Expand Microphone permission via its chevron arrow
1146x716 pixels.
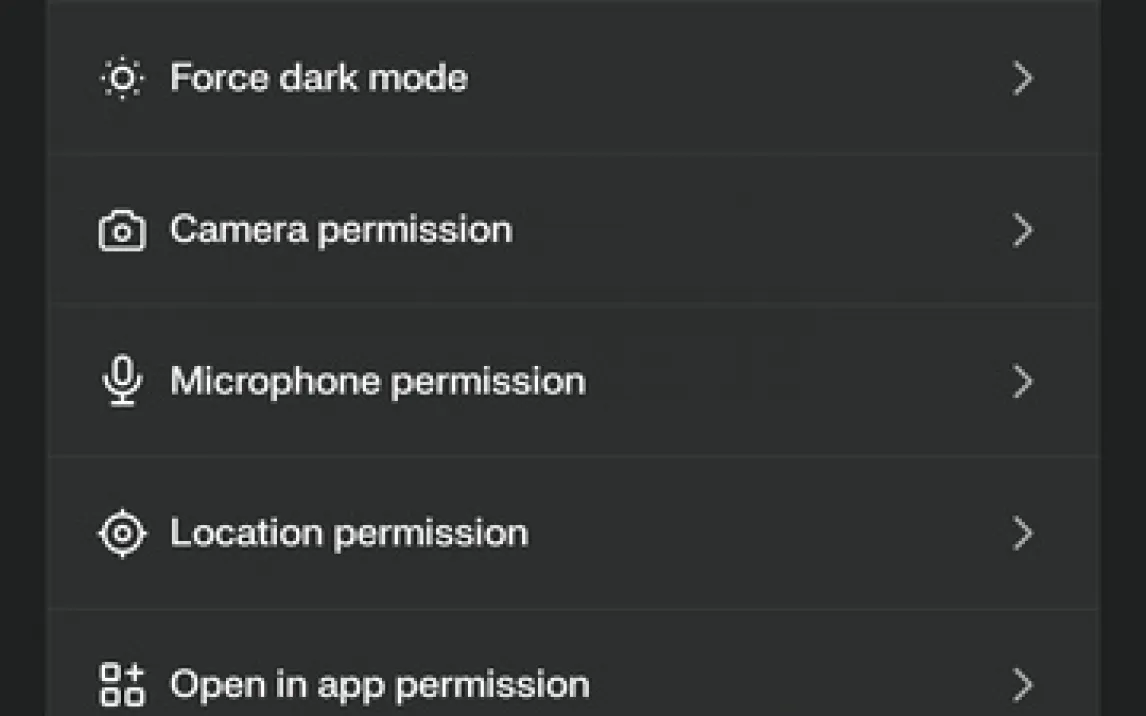tap(1022, 381)
